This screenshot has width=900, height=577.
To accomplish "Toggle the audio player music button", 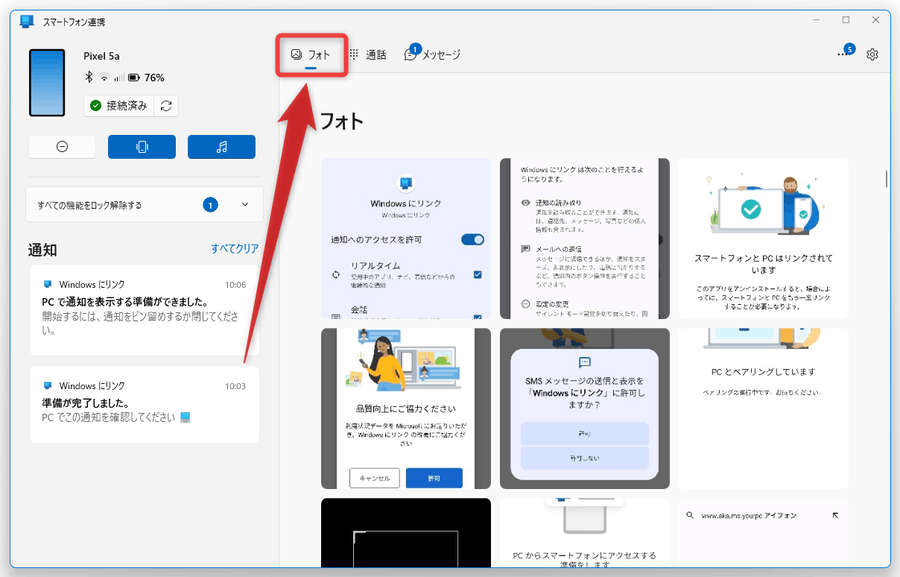I will [222, 146].
